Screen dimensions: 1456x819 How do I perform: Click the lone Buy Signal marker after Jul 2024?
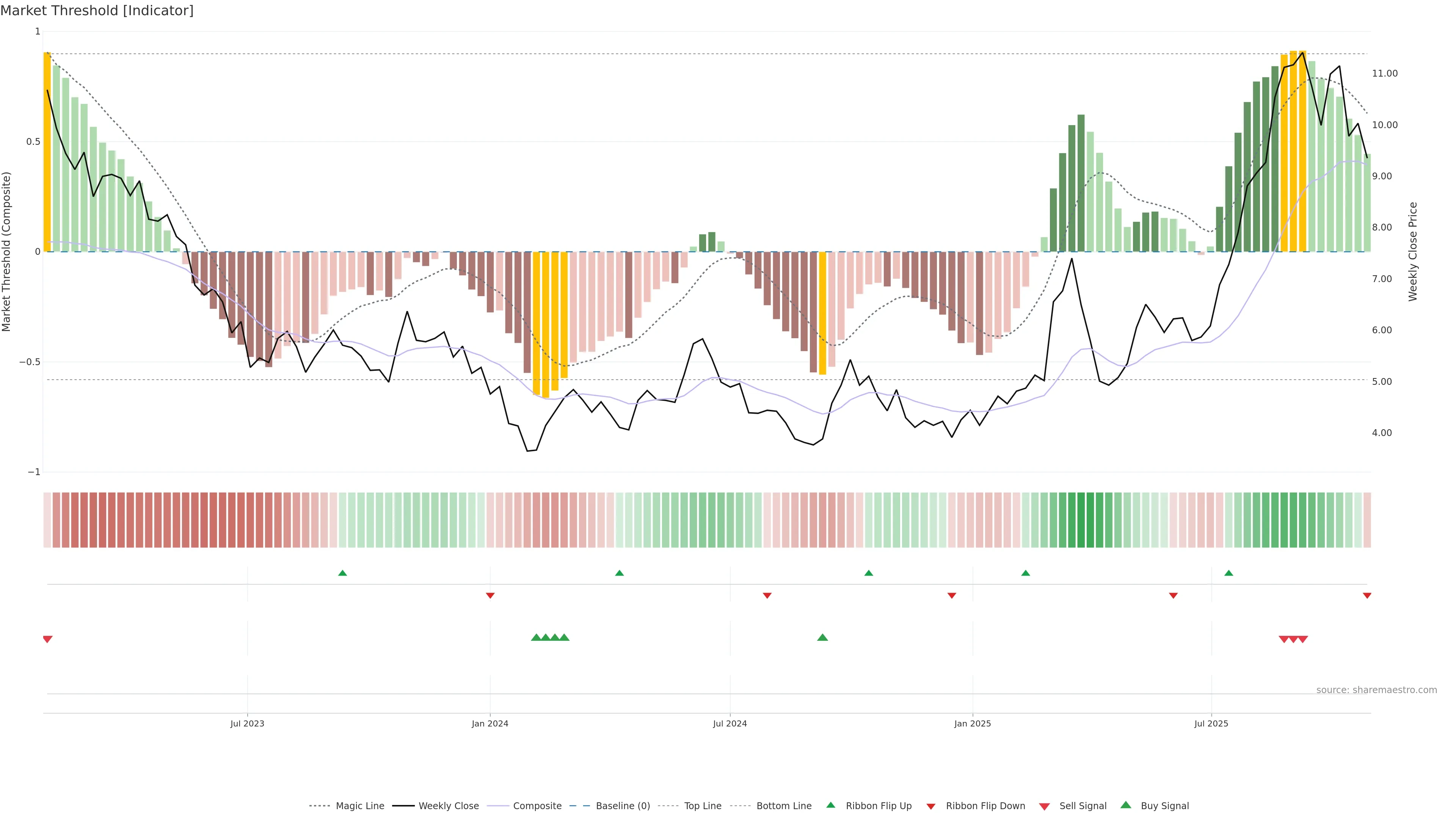[x=822, y=637]
